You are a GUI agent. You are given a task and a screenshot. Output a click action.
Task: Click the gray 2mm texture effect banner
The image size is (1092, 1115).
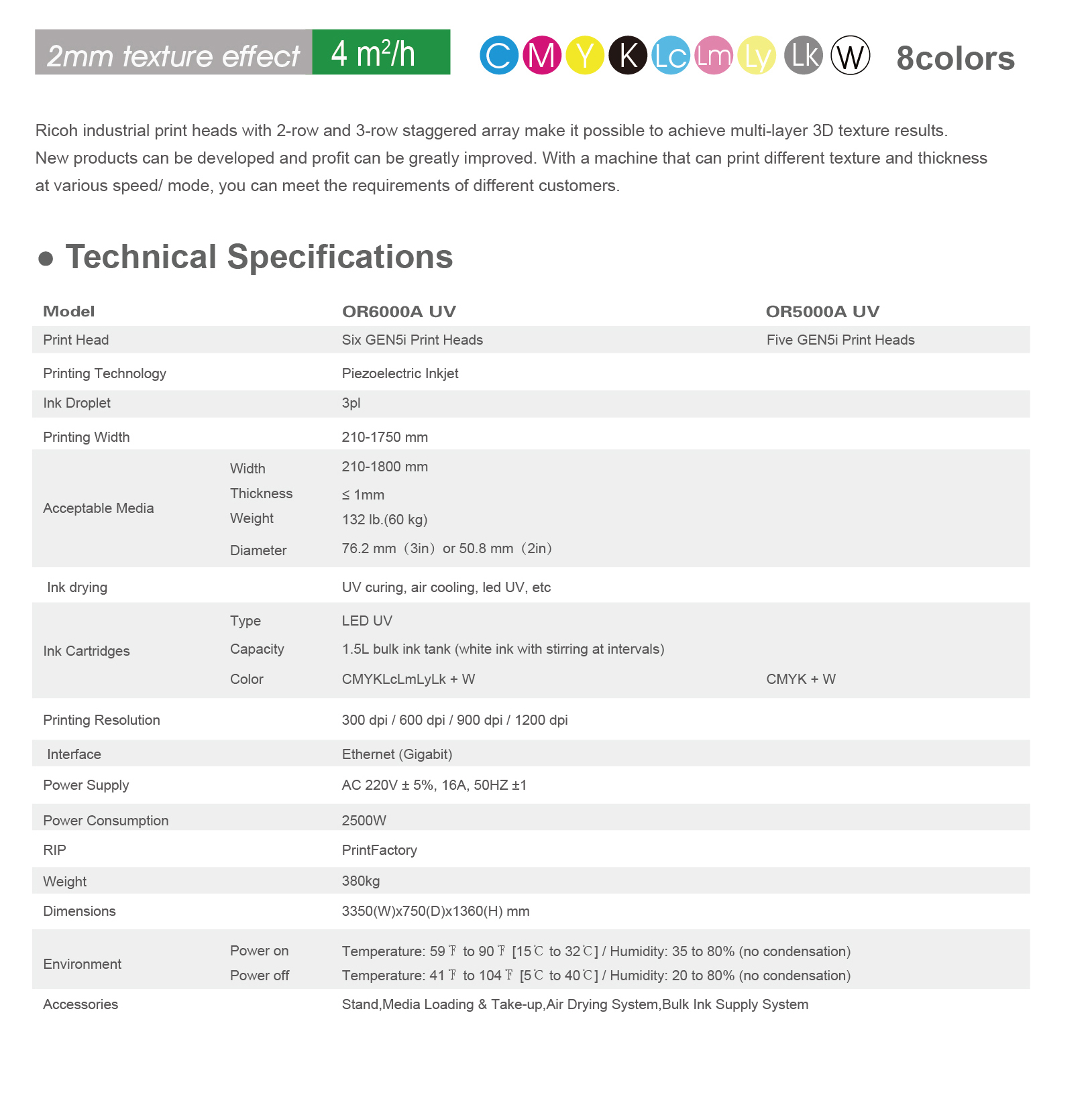(174, 52)
